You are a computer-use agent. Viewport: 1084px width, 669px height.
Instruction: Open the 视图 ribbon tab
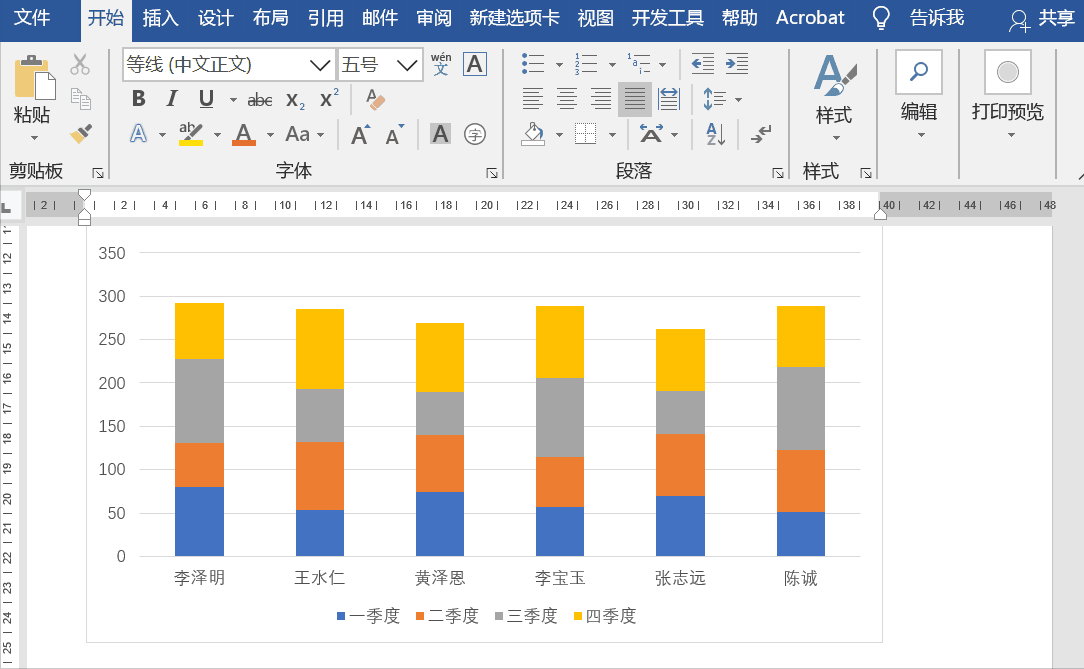[595, 17]
